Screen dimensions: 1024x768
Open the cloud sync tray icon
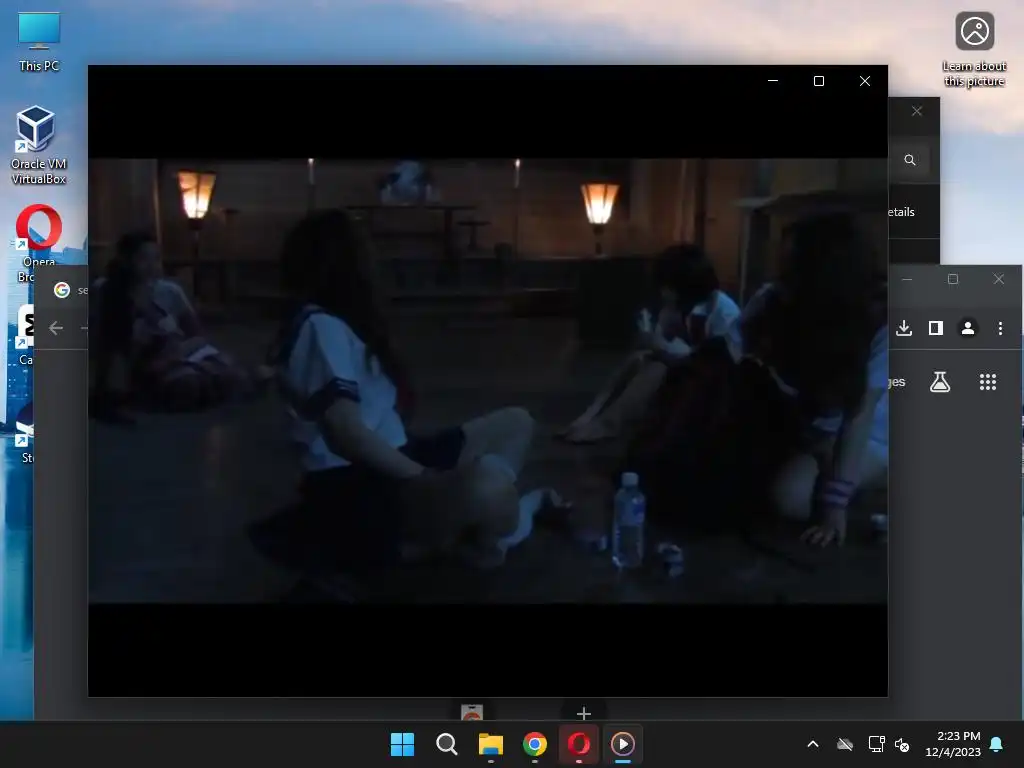pyautogui.click(x=845, y=744)
